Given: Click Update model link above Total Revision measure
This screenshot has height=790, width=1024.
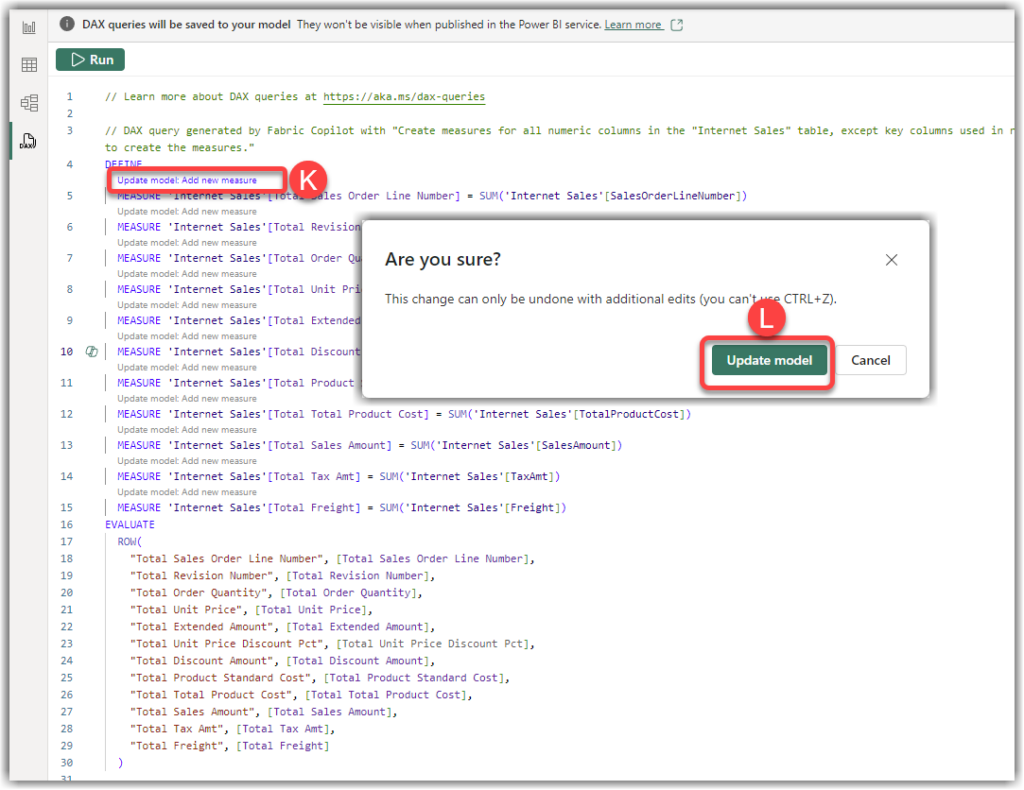Looking at the screenshot, I should pyautogui.click(x=187, y=212).
